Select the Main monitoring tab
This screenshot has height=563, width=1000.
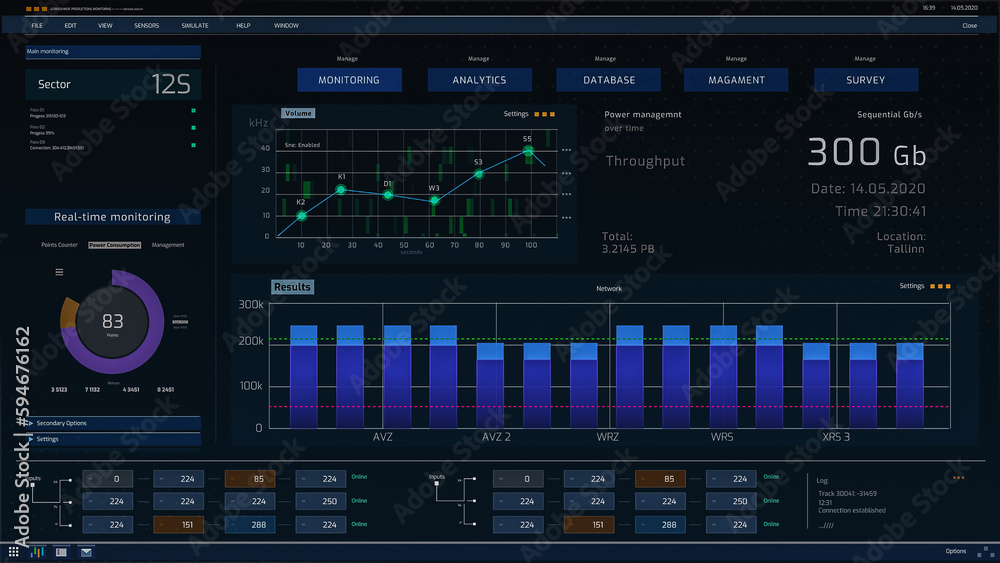tap(113, 52)
